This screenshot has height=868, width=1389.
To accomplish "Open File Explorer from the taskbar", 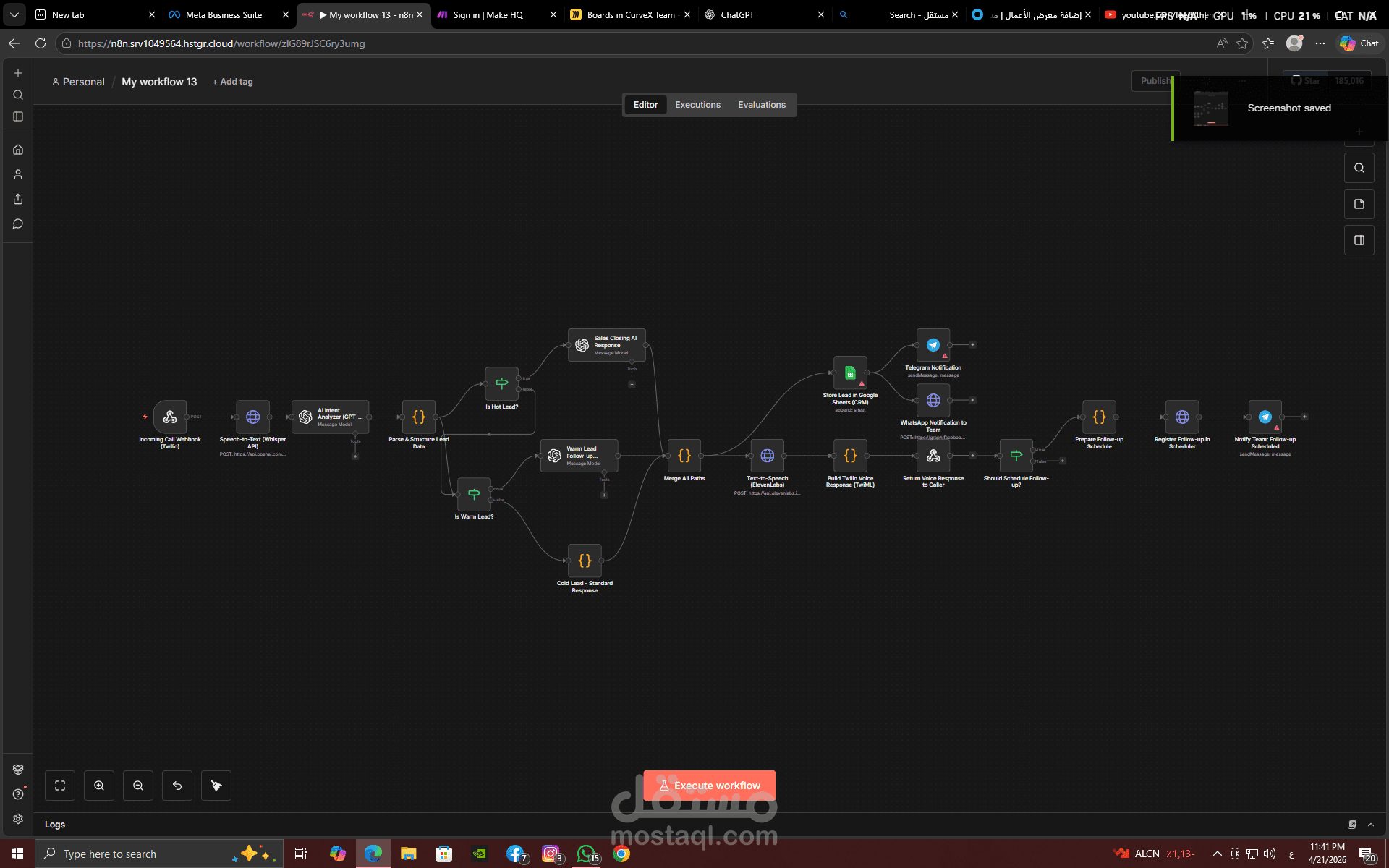I will 408,854.
